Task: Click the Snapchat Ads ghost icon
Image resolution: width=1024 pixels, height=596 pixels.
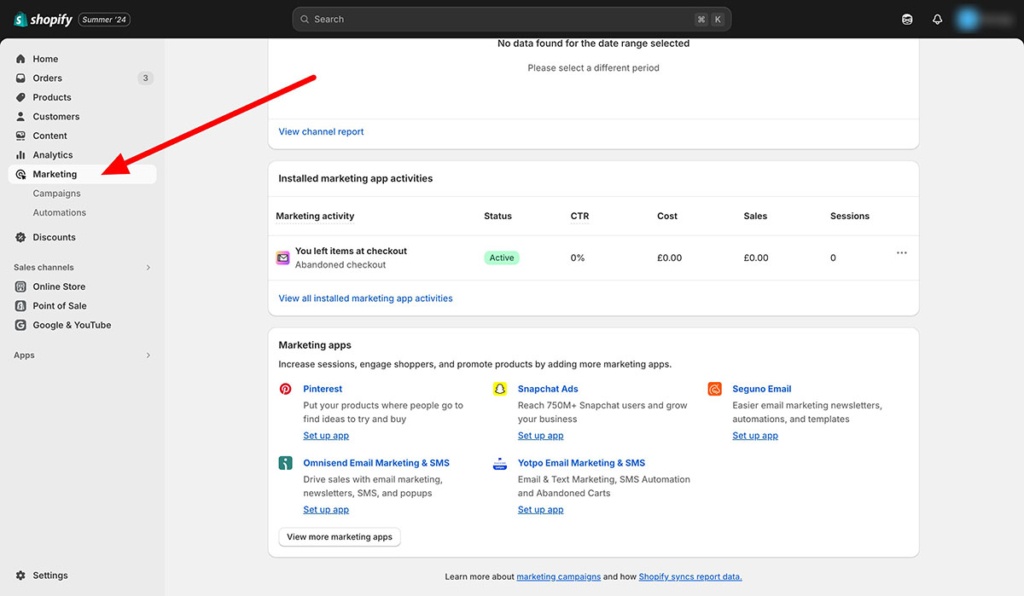Action: (x=500, y=389)
